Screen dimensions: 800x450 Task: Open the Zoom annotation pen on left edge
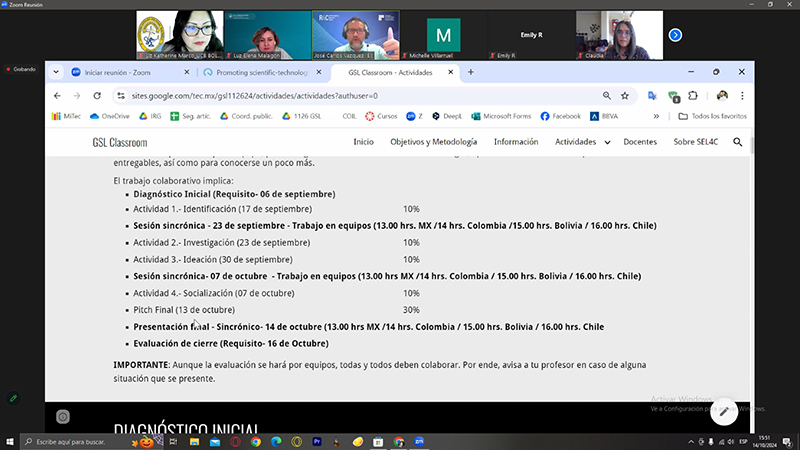[13, 398]
